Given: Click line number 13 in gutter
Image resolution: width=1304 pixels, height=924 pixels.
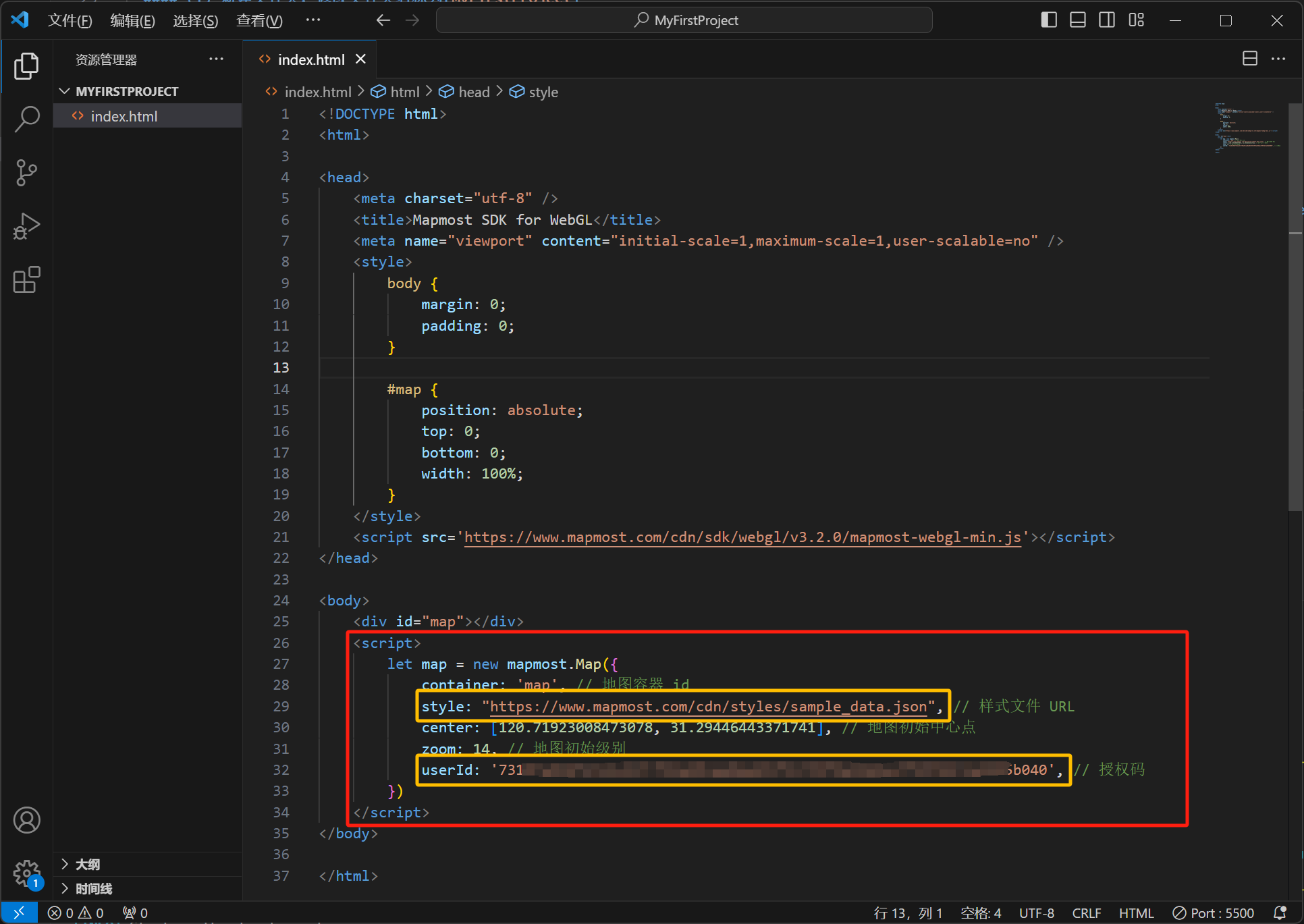Looking at the screenshot, I should [281, 368].
